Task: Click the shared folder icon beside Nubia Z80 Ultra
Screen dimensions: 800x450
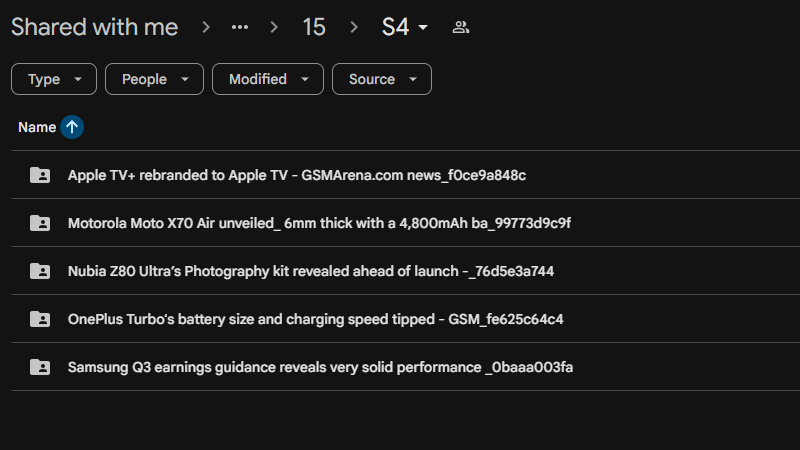Action: pos(40,271)
